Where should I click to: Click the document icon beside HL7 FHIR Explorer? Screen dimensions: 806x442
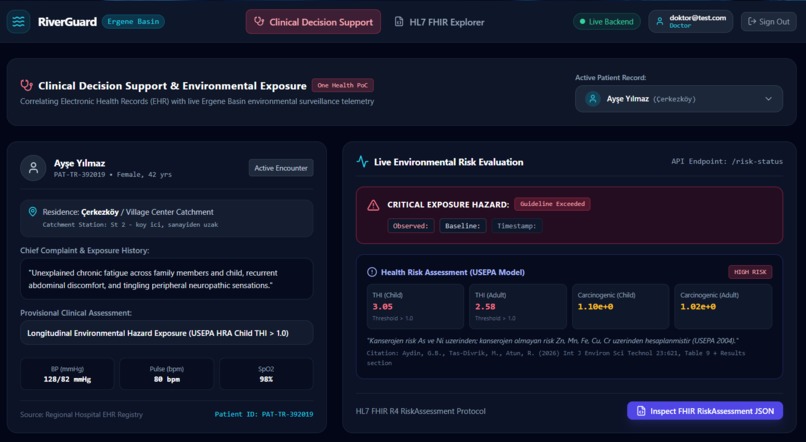coord(399,22)
